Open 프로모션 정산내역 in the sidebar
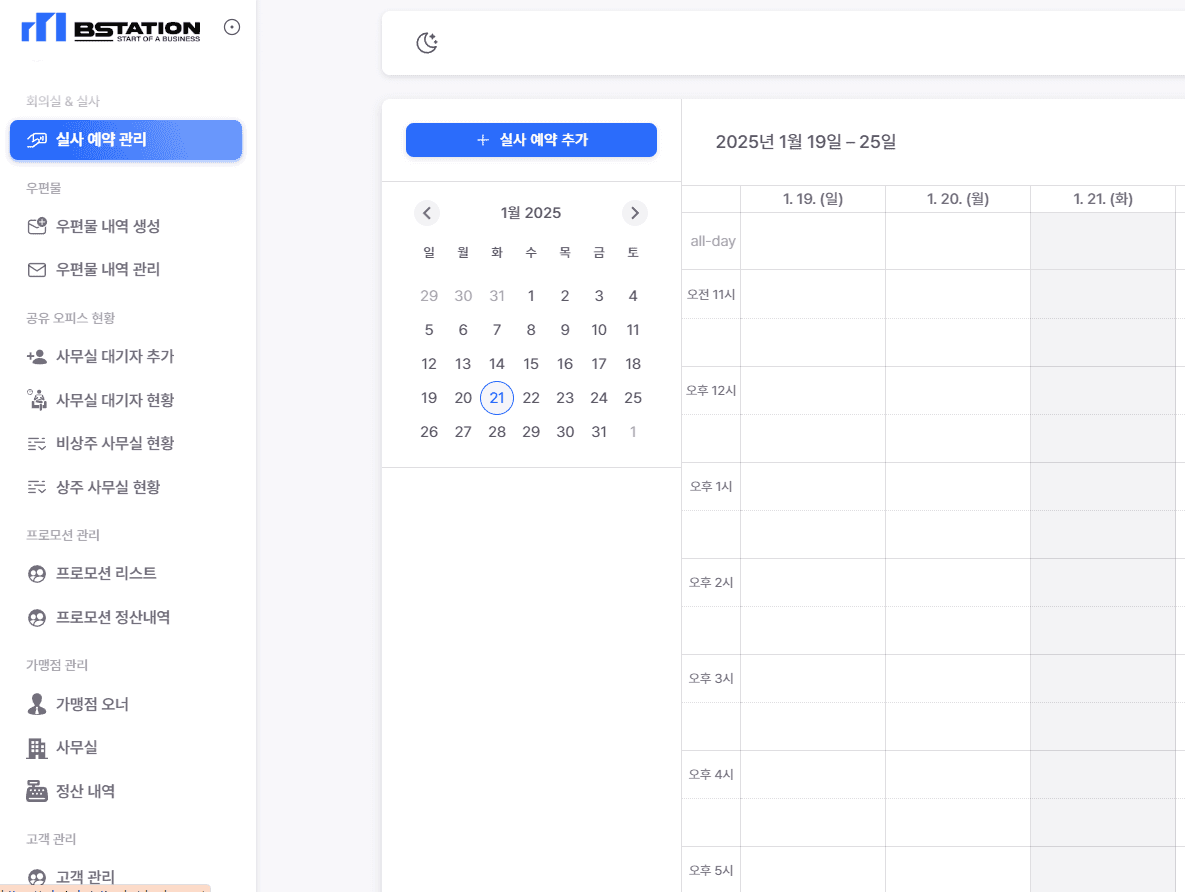The image size is (1185, 892). click(112, 617)
